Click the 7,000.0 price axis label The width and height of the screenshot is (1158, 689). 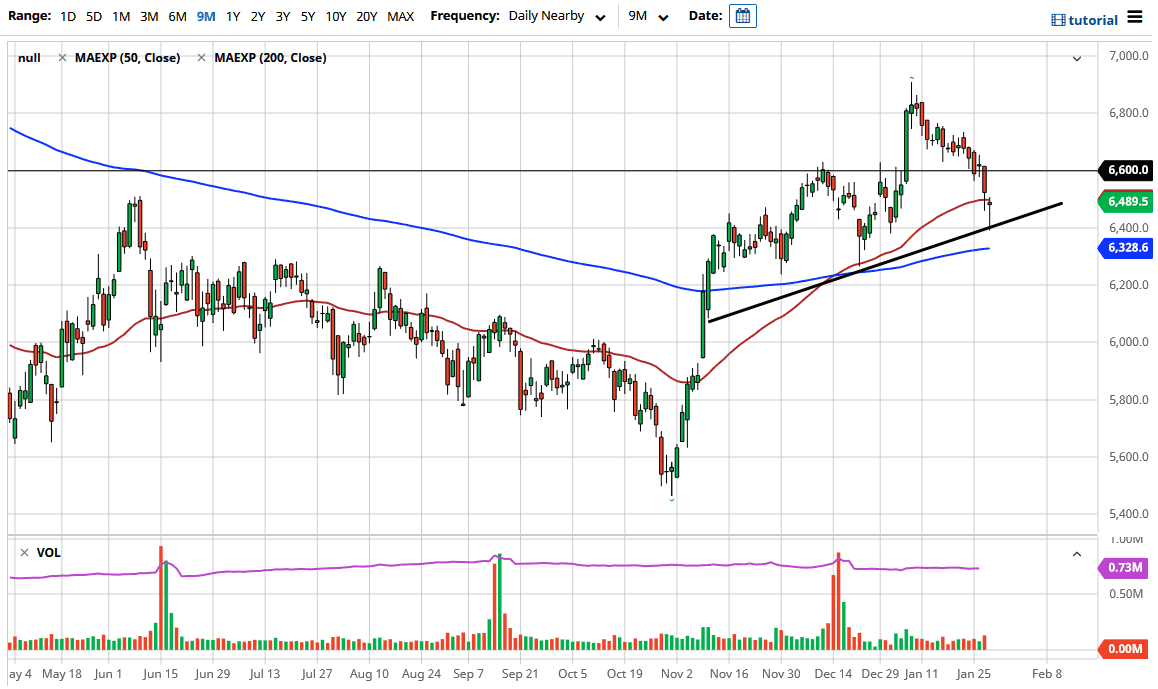pos(1128,55)
